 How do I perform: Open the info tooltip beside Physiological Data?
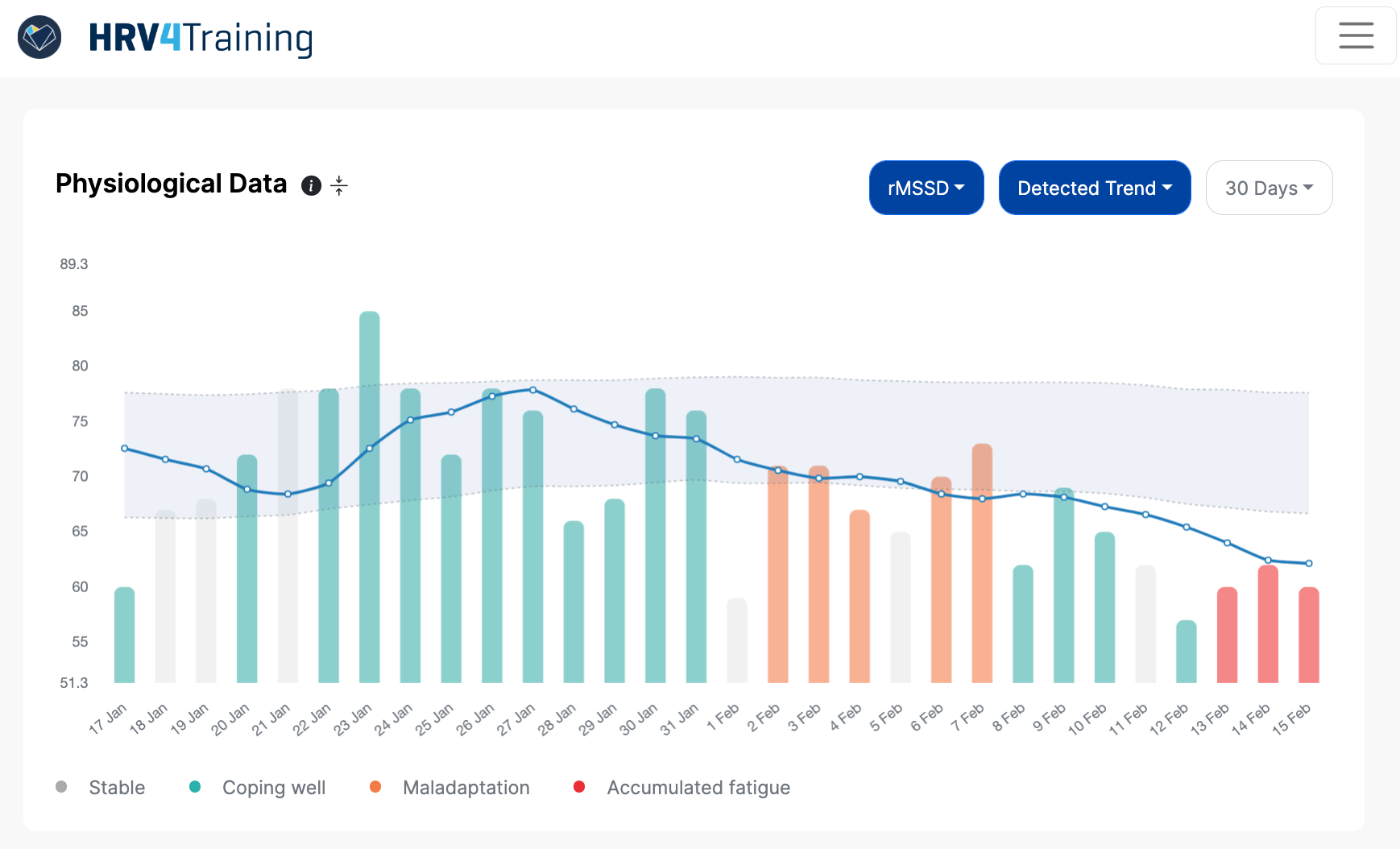point(312,185)
